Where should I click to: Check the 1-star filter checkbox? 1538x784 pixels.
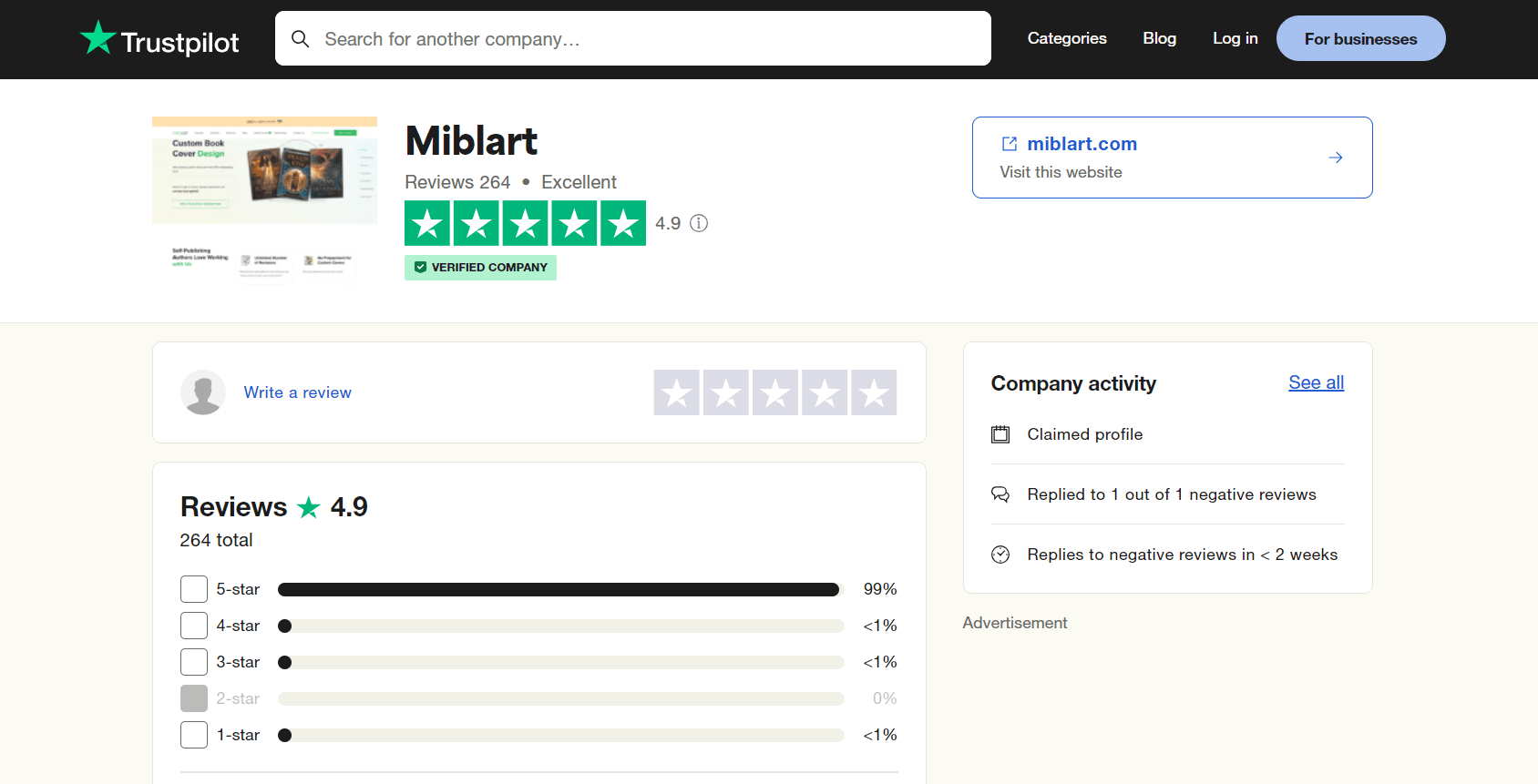[194, 735]
